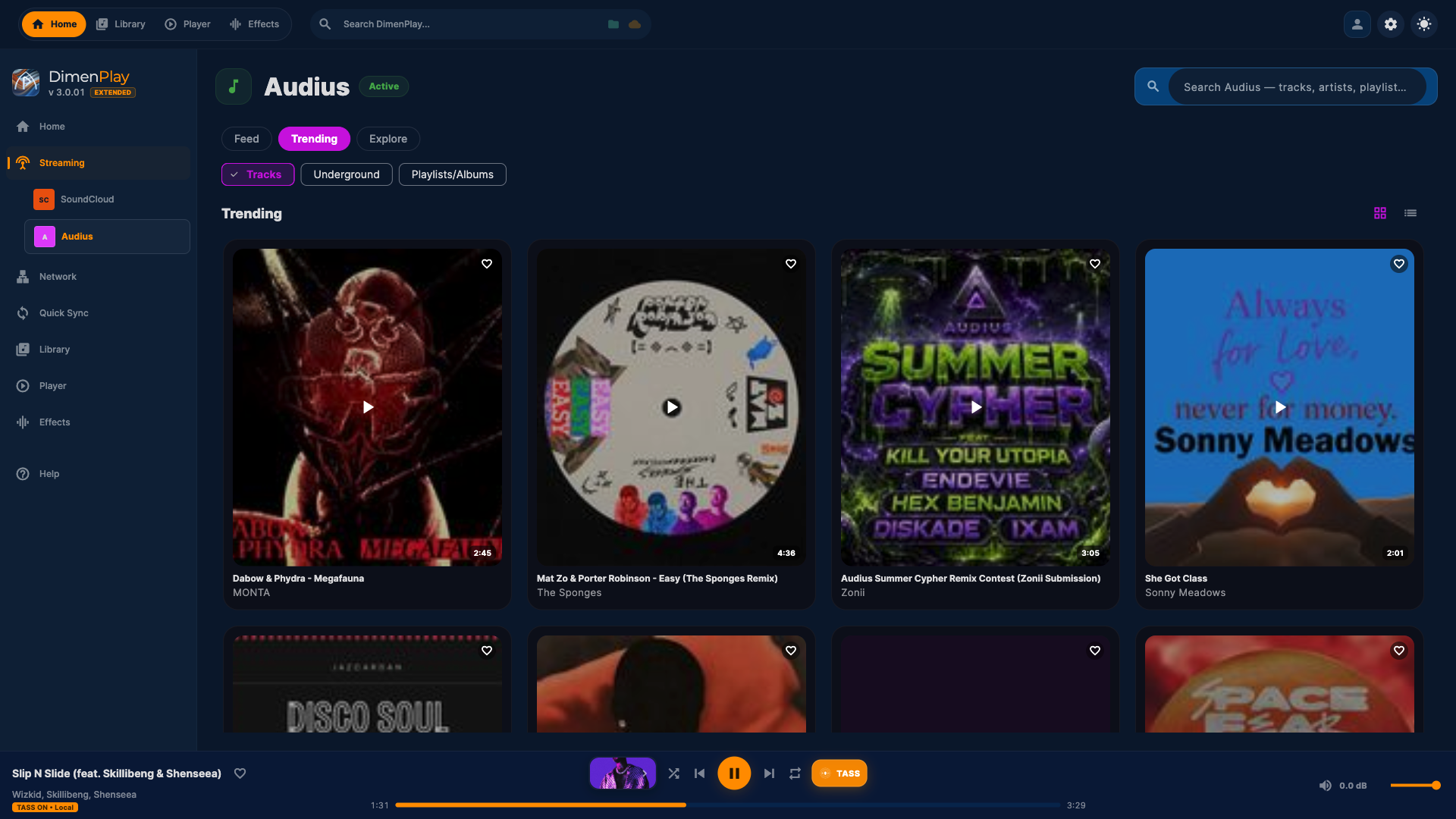Pause the current track
The width and height of the screenshot is (1456, 819).
[734, 773]
